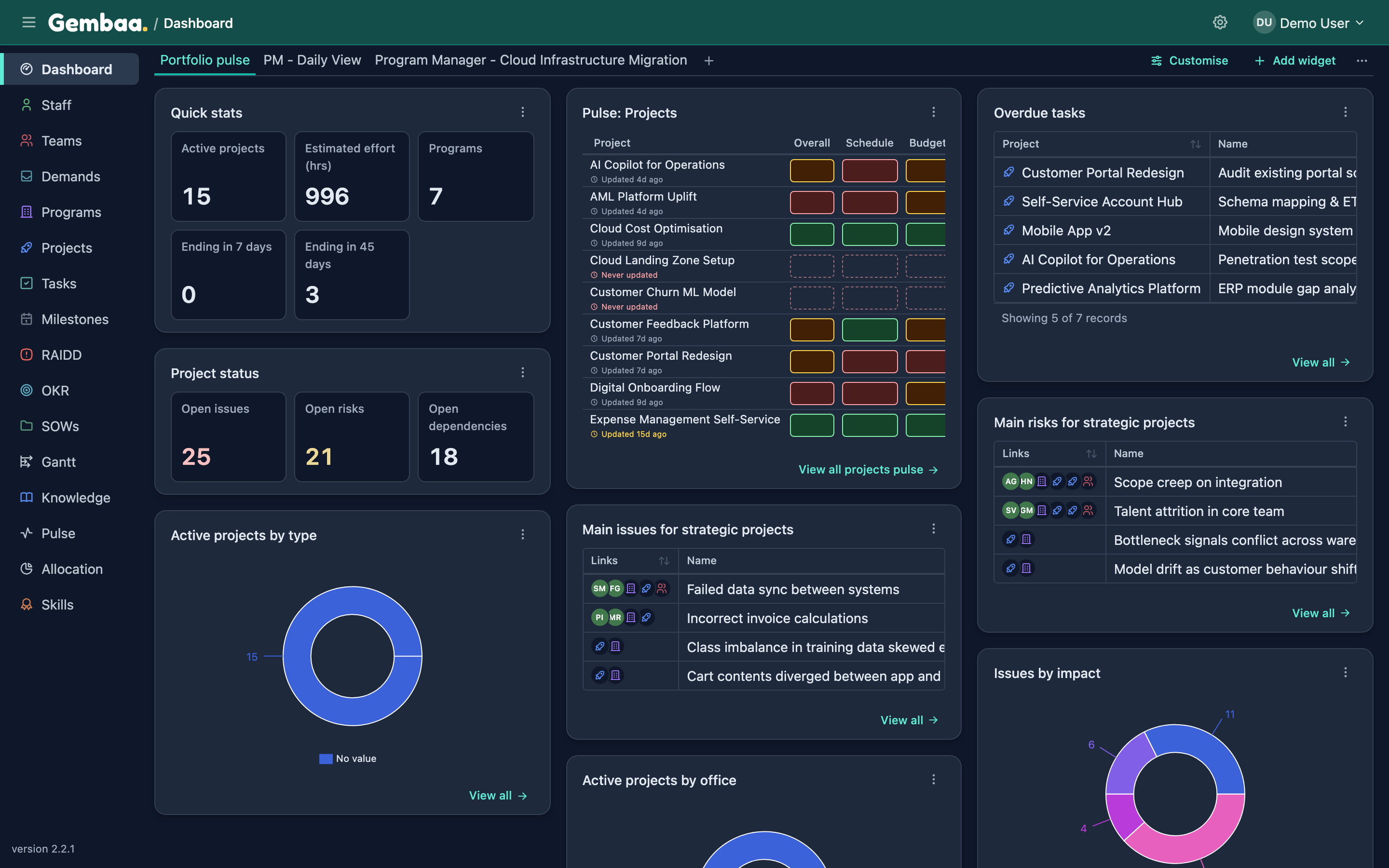Screen dimensions: 1389x868
Task: Sort Main issues table by Links column
Action: pyautogui.click(x=664, y=561)
